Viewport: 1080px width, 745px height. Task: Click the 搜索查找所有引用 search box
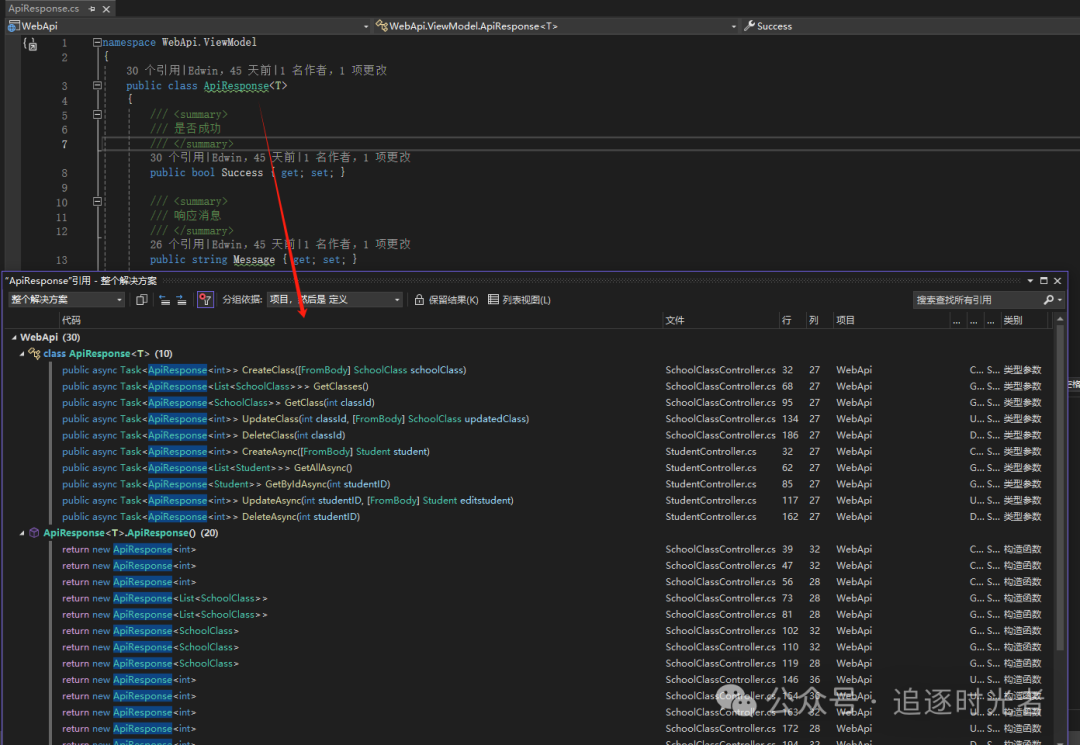(x=977, y=300)
